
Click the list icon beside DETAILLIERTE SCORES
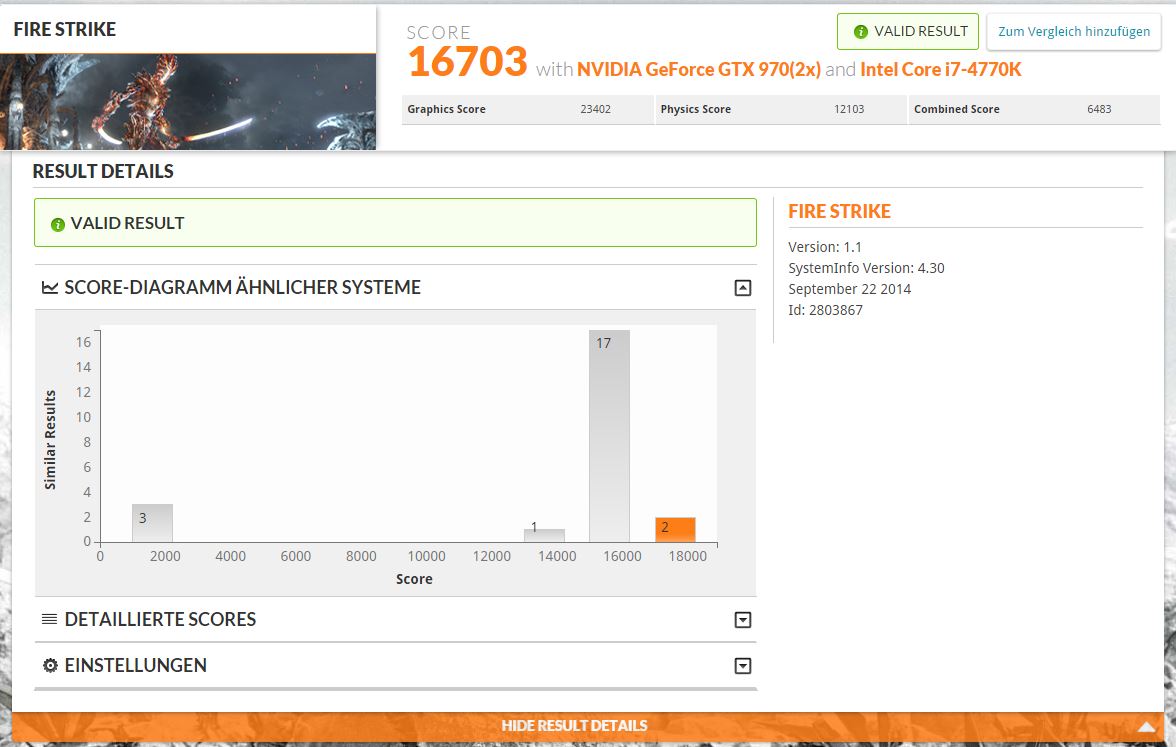(50, 619)
